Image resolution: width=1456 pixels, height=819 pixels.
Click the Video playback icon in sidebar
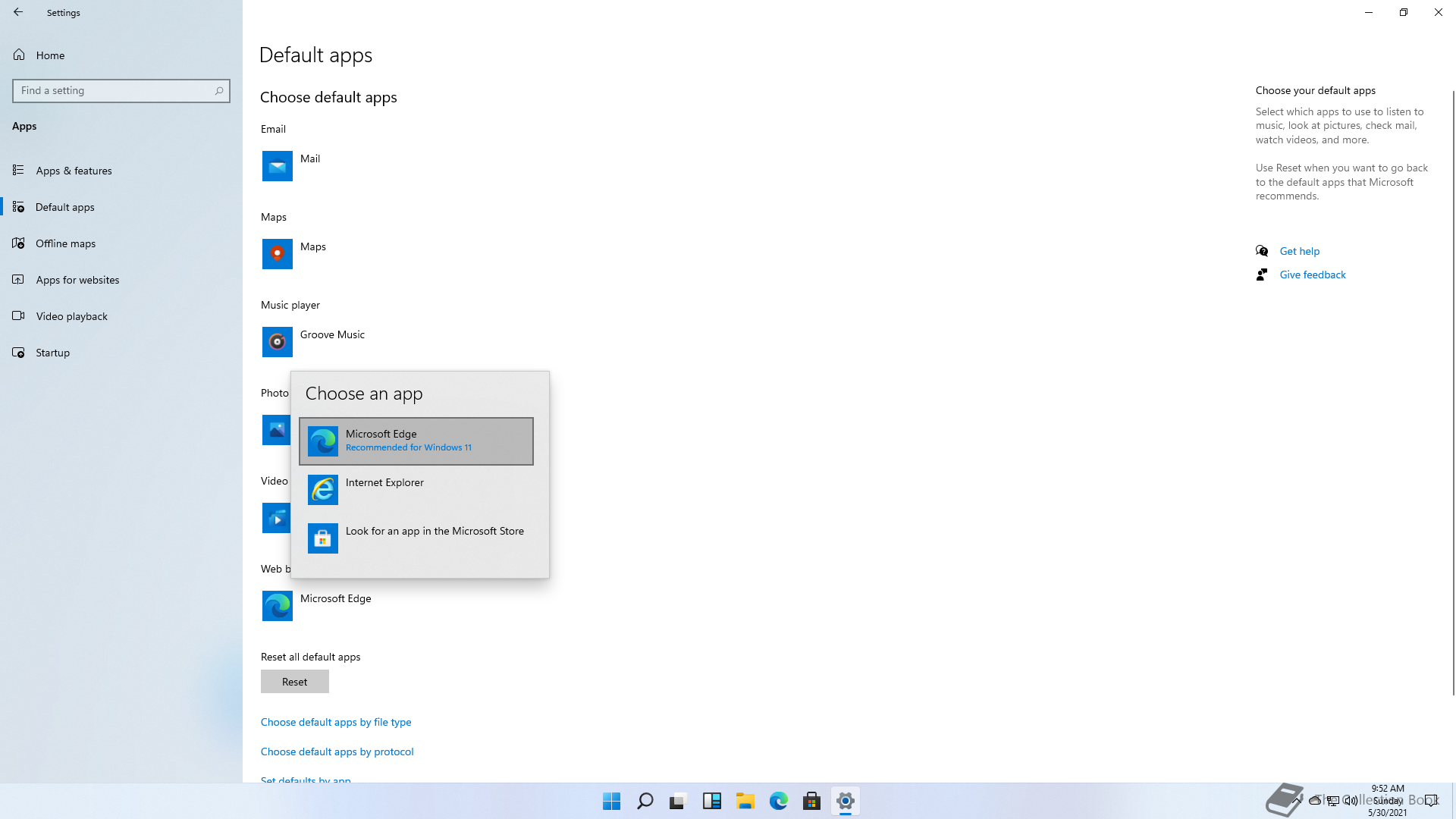point(18,316)
